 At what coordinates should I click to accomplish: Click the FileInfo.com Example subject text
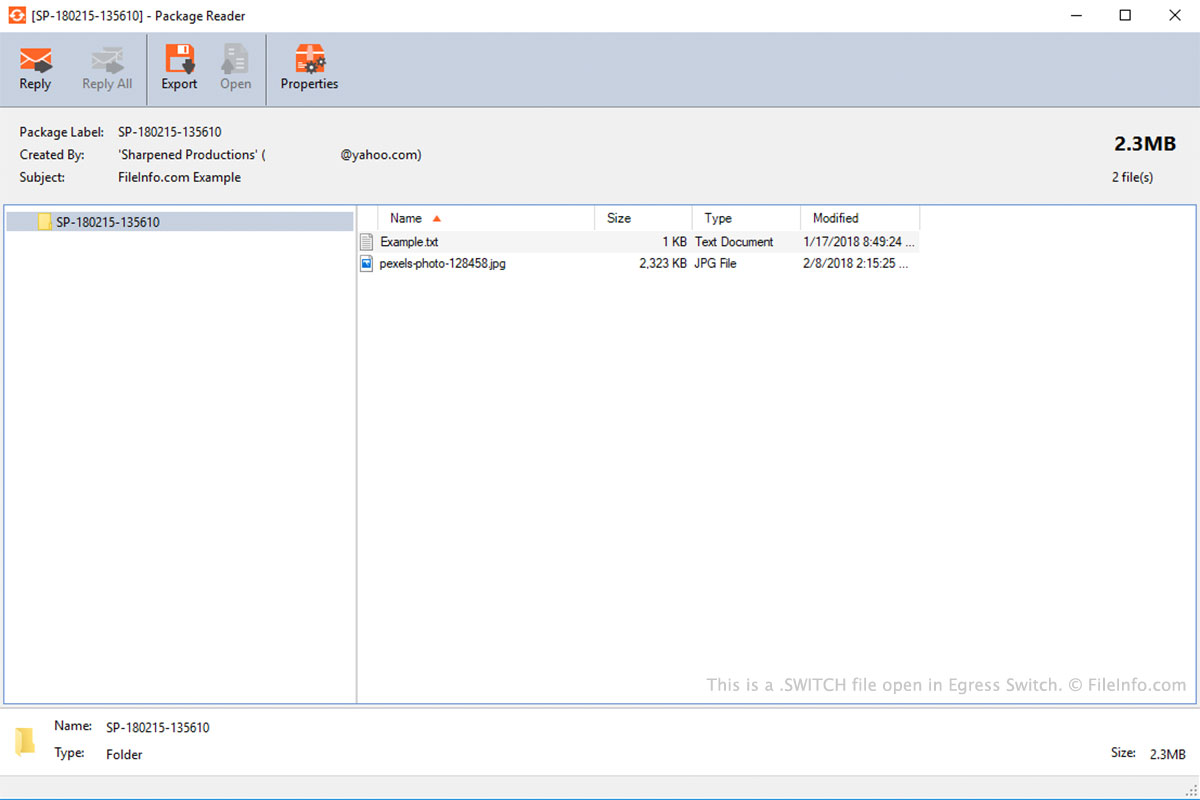click(x=179, y=177)
